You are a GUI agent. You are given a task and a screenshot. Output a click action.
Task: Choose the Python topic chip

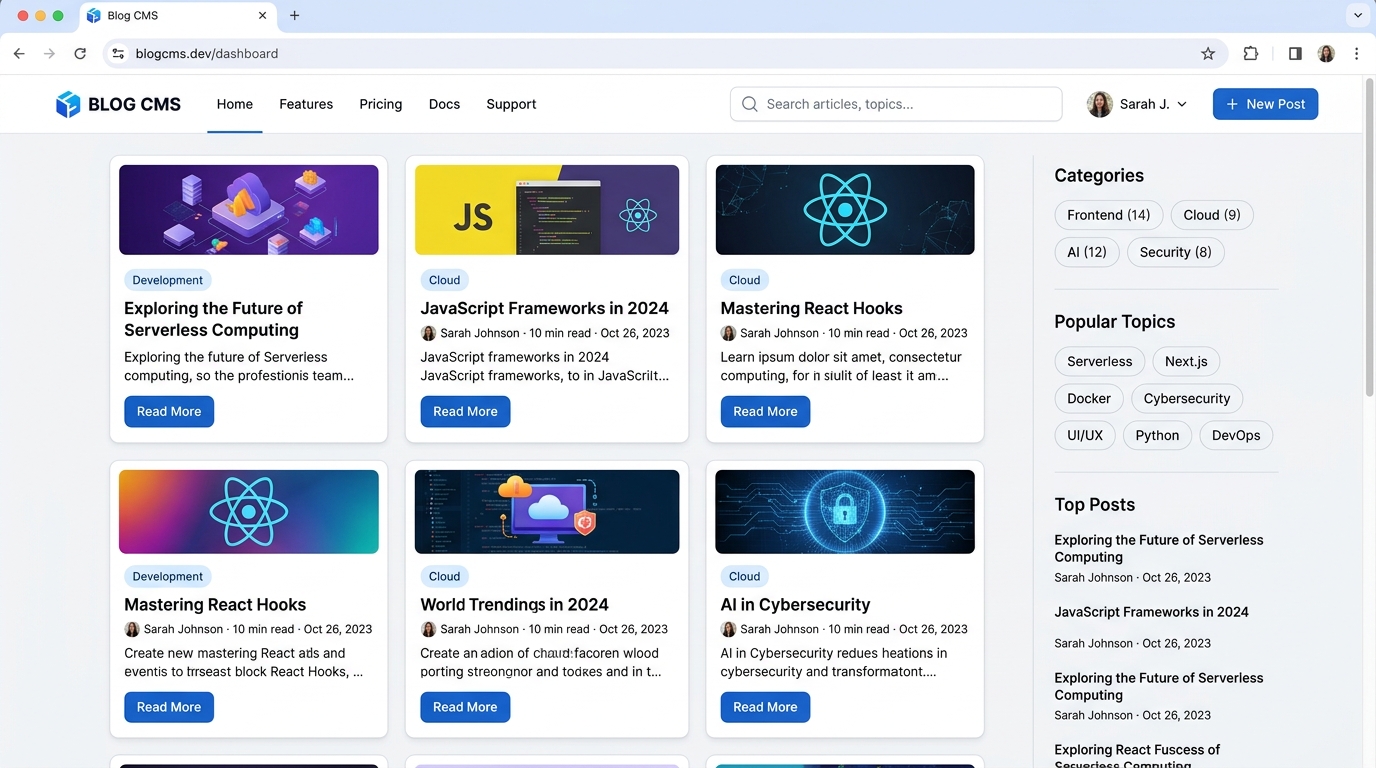coord(1157,435)
